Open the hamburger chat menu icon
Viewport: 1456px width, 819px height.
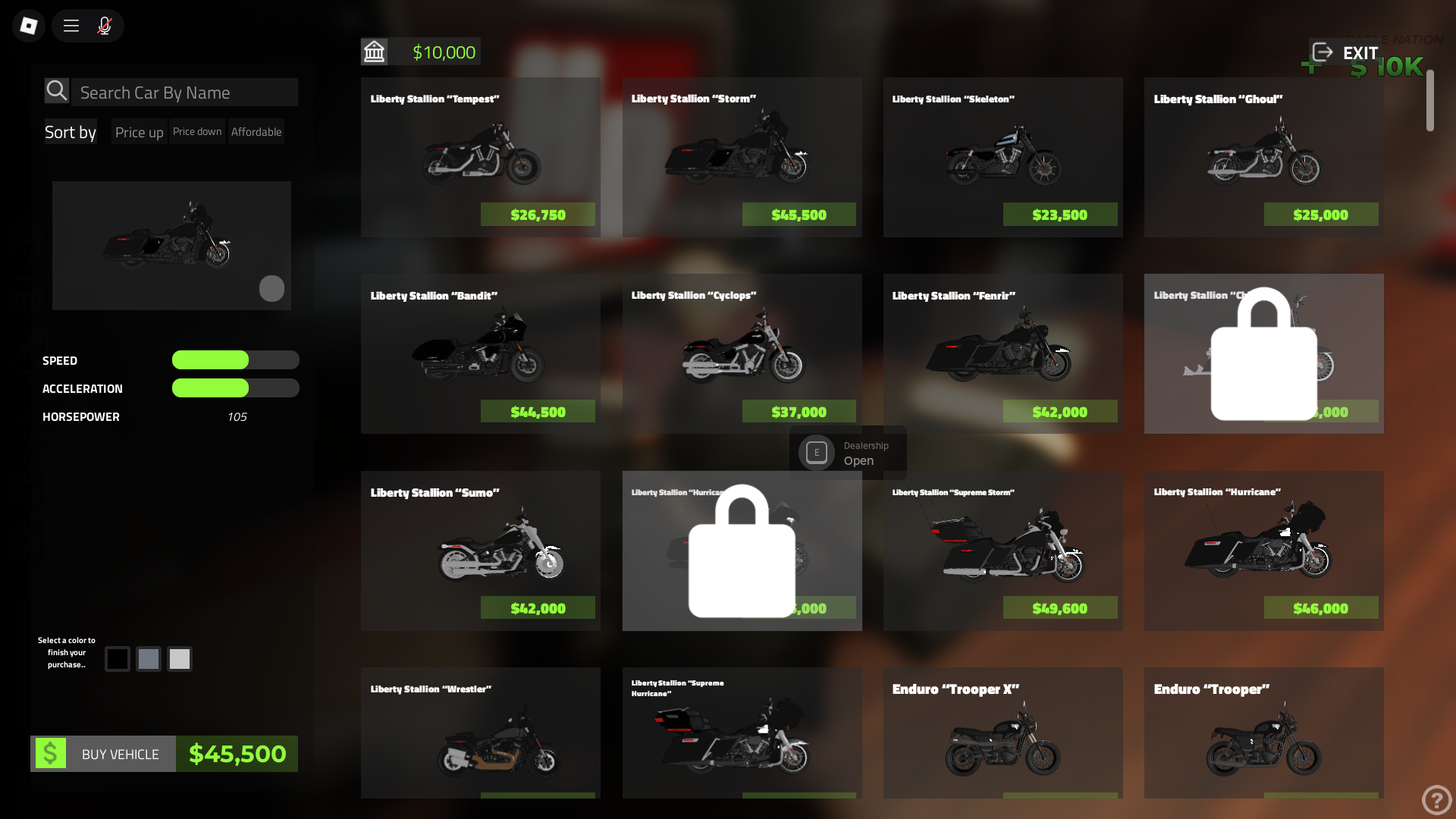(x=71, y=26)
